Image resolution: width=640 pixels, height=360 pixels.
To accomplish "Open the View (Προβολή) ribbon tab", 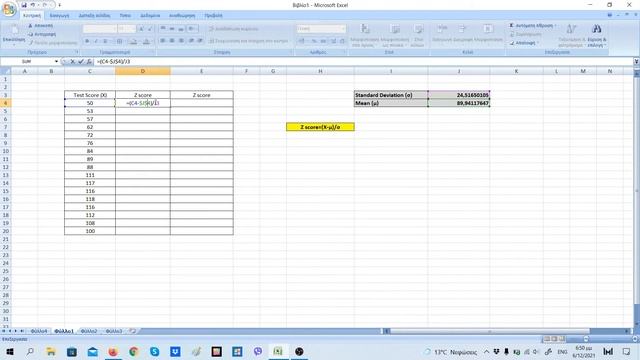I will click(x=213, y=16).
